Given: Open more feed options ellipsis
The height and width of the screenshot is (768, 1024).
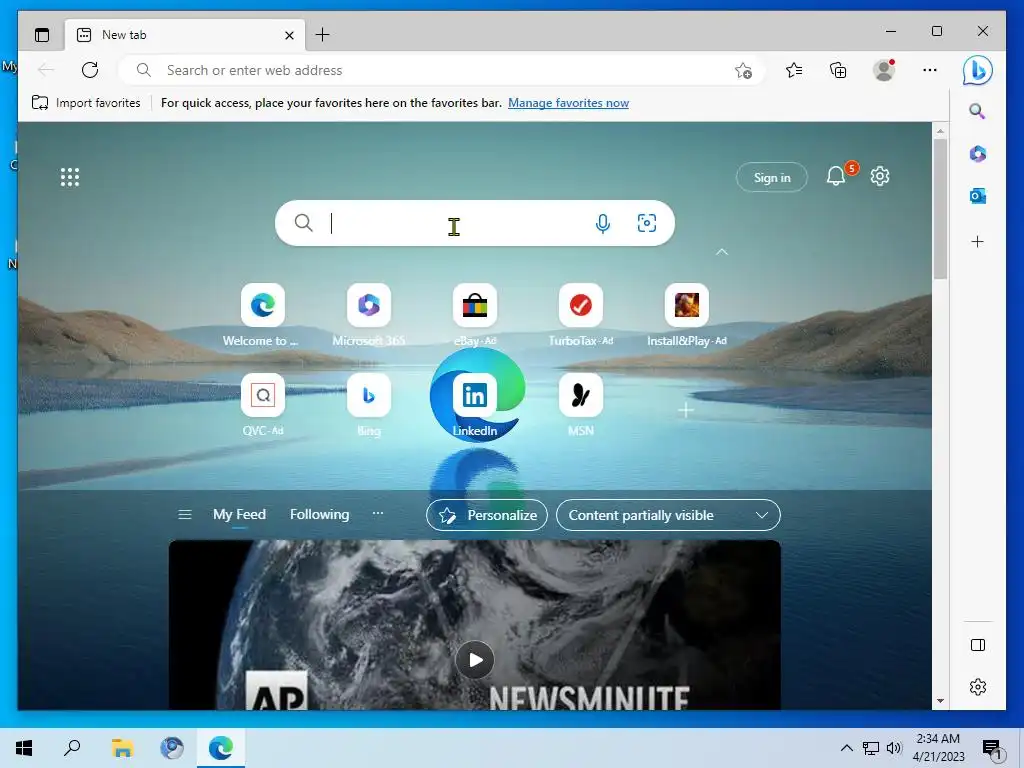Looking at the screenshot, I should pos(377,513).
